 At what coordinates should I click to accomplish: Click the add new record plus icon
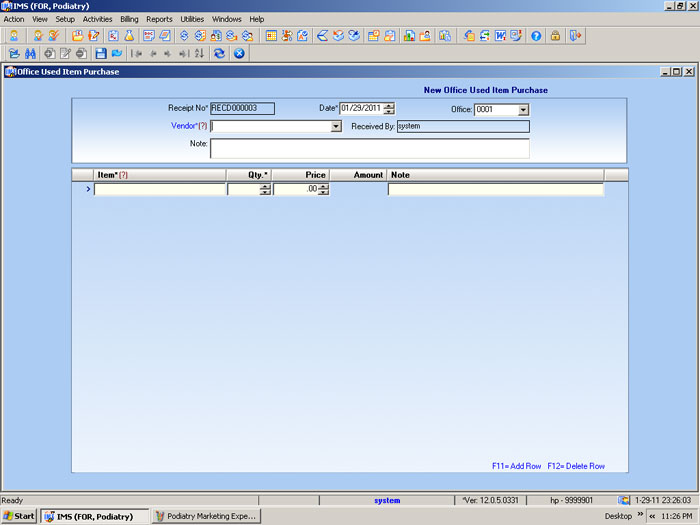pos(49,54)
